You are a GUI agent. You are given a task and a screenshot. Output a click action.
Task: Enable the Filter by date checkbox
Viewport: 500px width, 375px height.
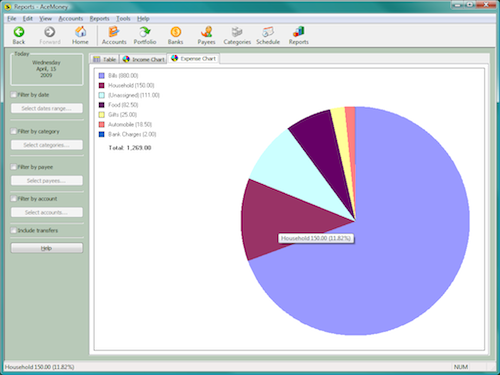tap(13, 95)
